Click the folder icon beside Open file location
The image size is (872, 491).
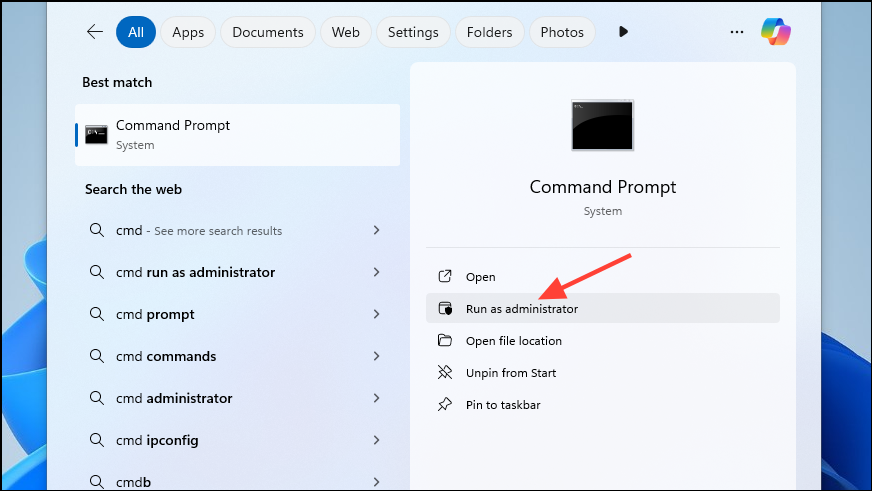tap(445, 340)
